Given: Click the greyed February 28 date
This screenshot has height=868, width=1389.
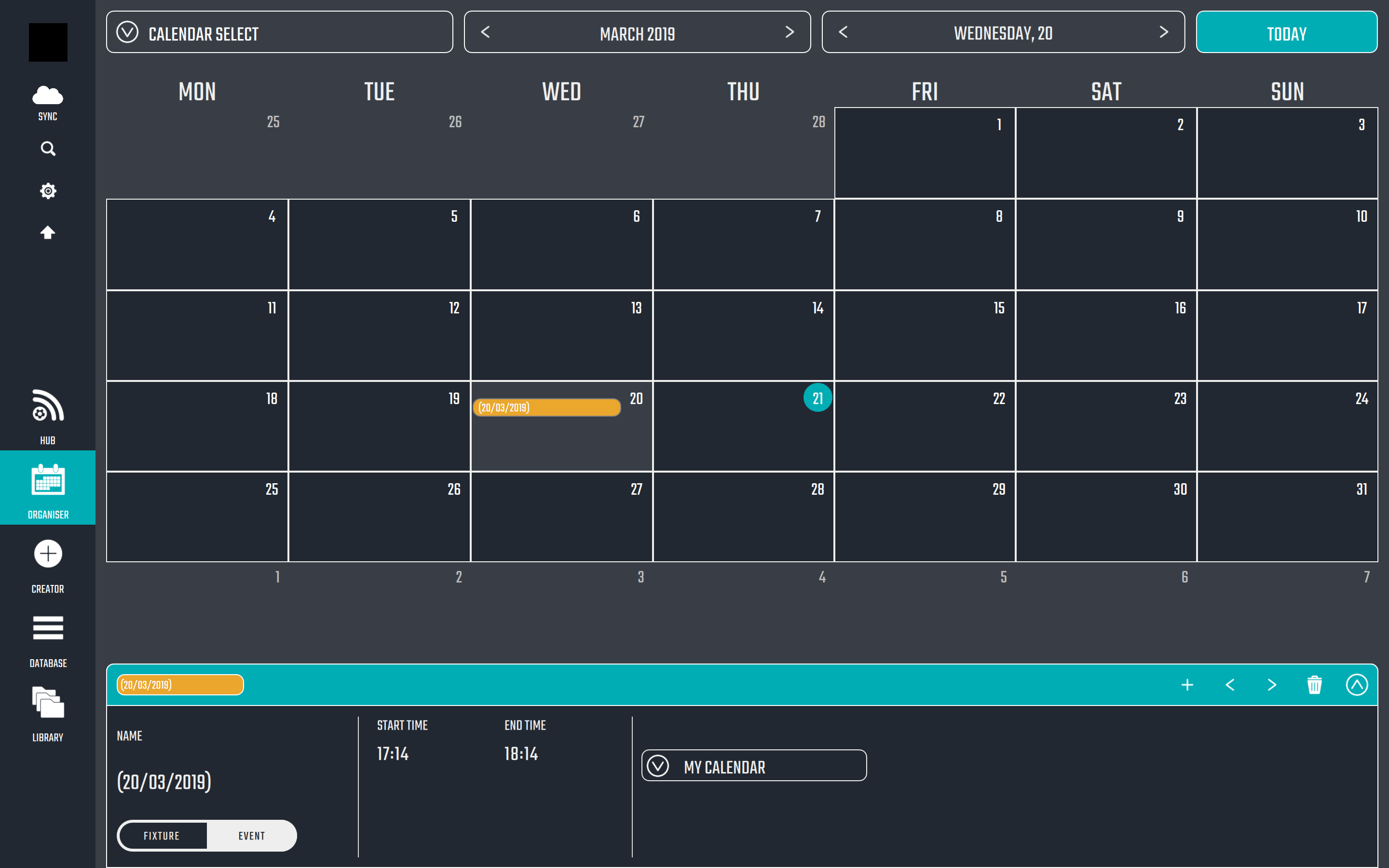Looking at the screenshot, I should [818, 122].
